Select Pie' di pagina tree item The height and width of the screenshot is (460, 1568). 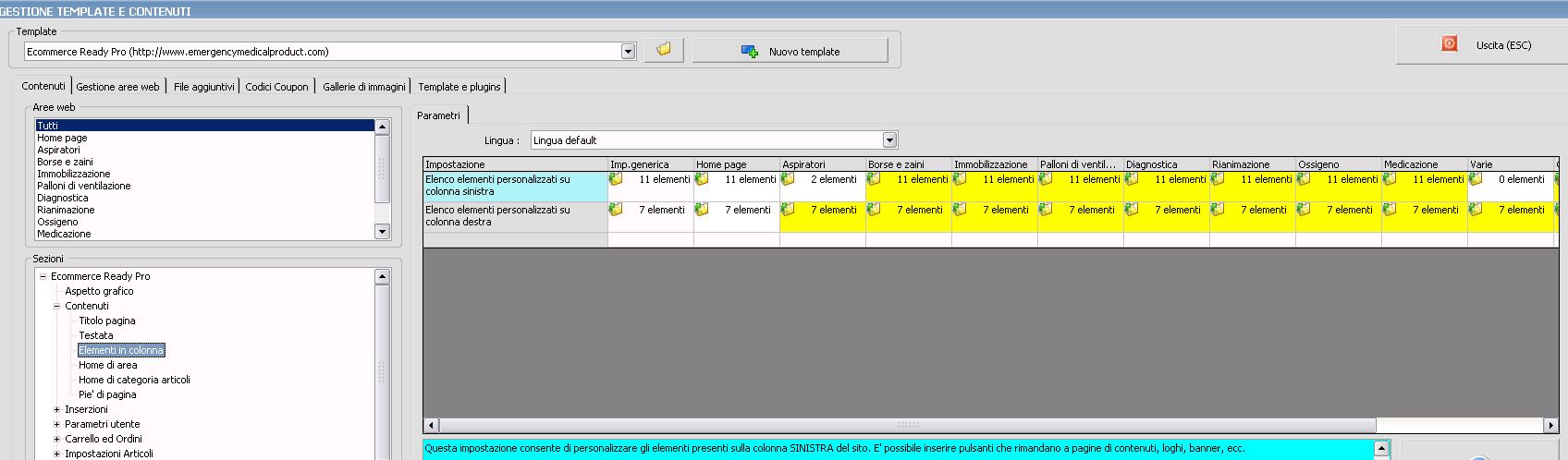pos(107,394)
